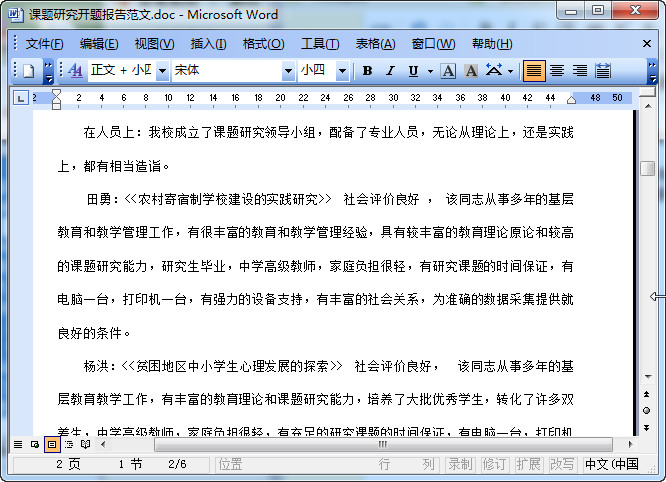This screenshot has height=482, width=666.
Task: Click the vertical scrollbar thumb
Action: 647,168
